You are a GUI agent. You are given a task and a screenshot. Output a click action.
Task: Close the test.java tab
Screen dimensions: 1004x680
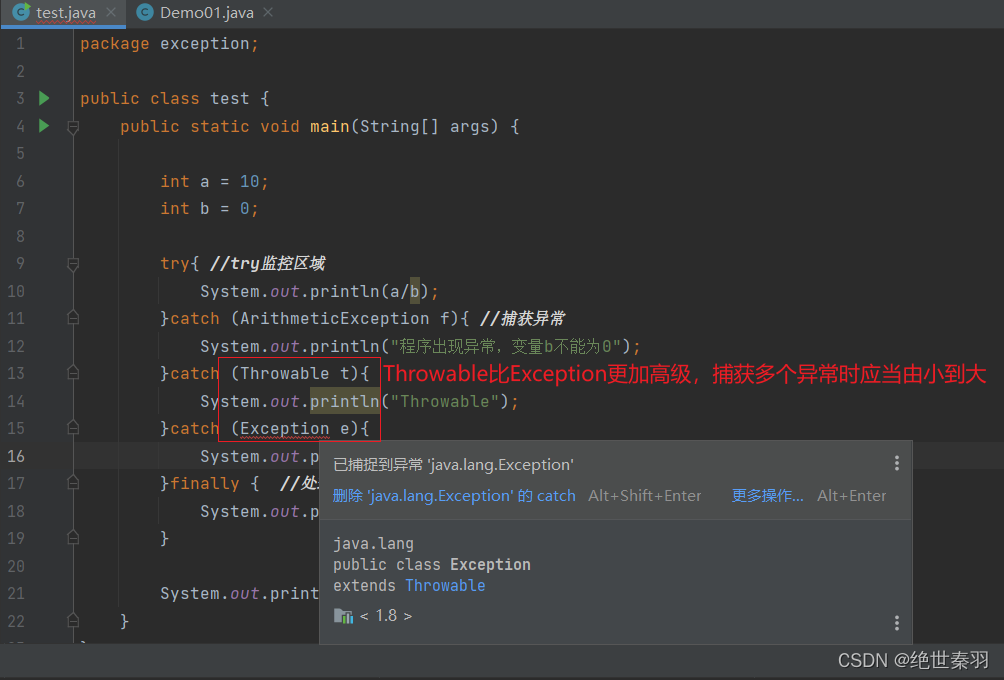[111, 12]
